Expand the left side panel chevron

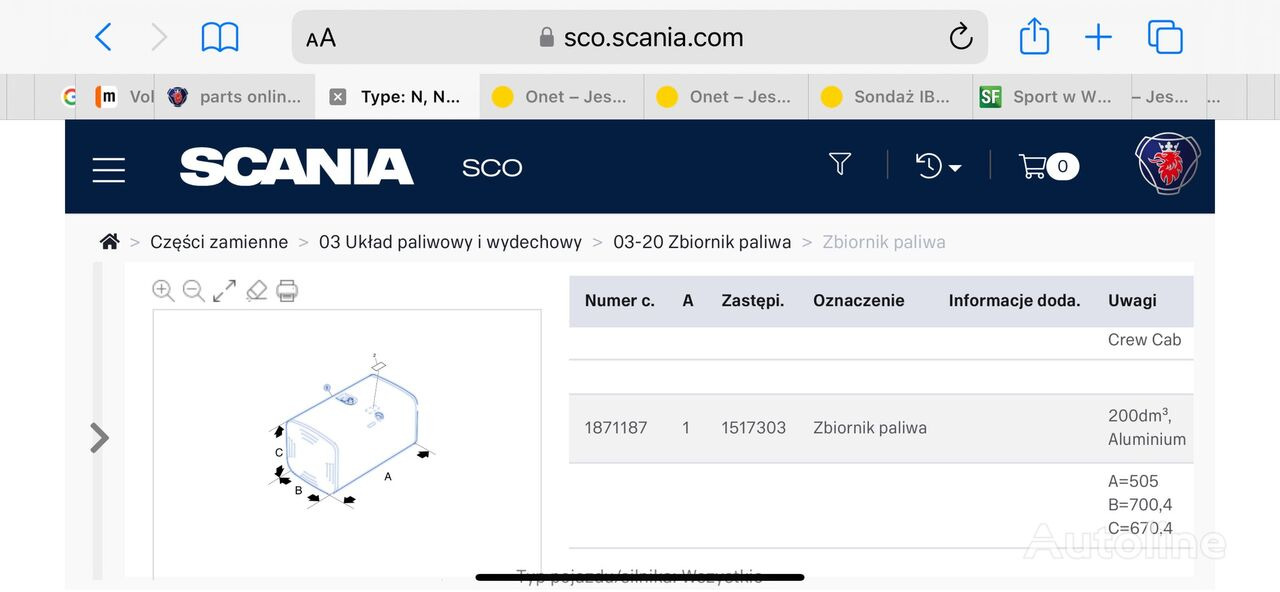99,437
